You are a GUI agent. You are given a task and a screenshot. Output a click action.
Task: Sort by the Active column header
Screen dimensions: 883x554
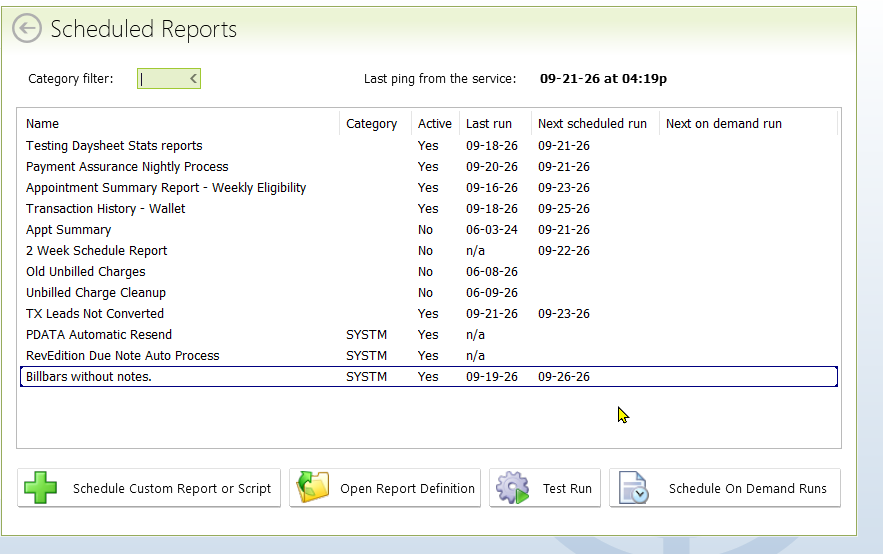(434, 123)
